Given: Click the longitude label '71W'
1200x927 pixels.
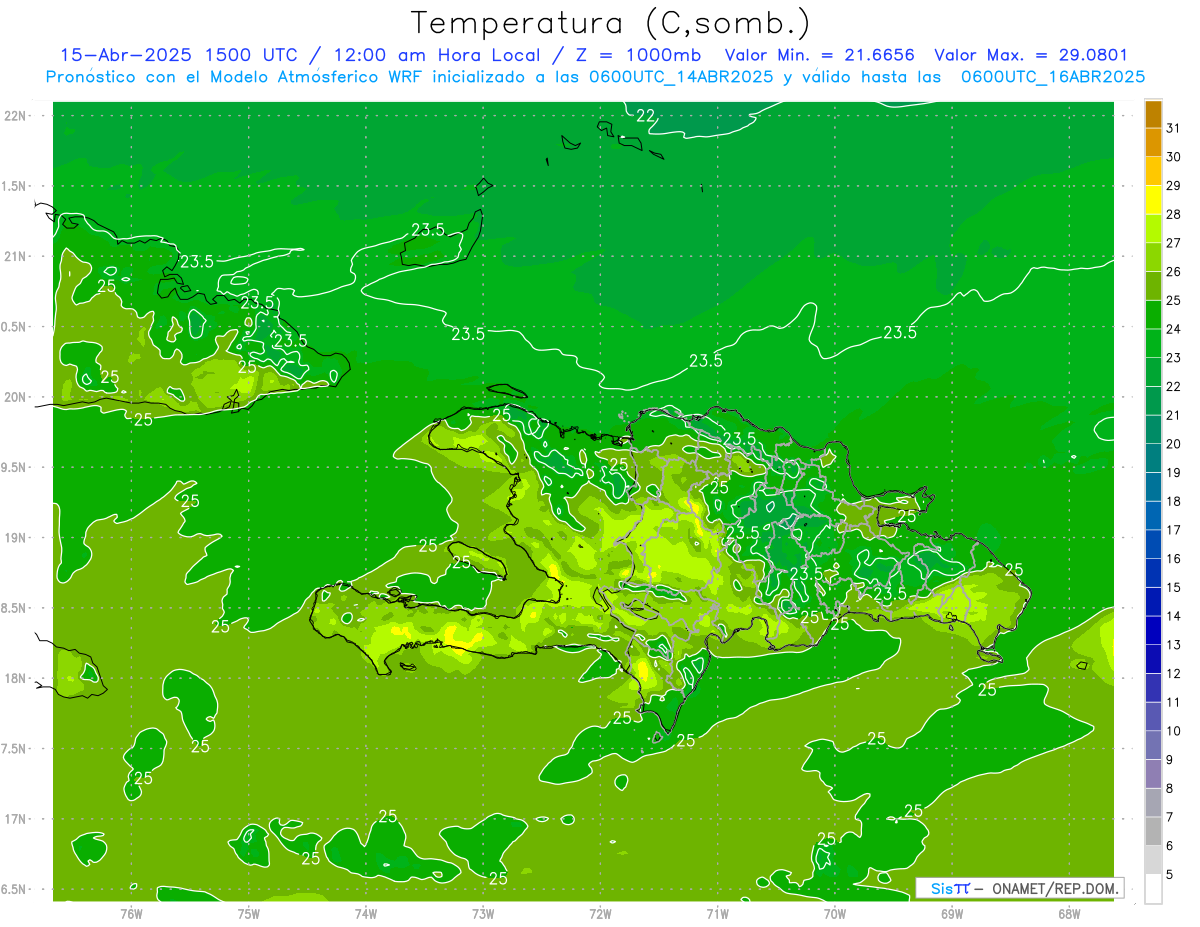Looking at the screenshot, I should (717, 914).
